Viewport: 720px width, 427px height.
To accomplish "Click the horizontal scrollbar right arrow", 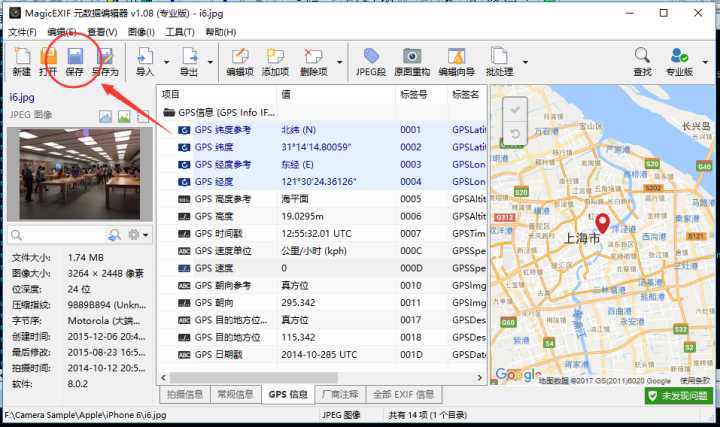I will (x=480, y=377).
